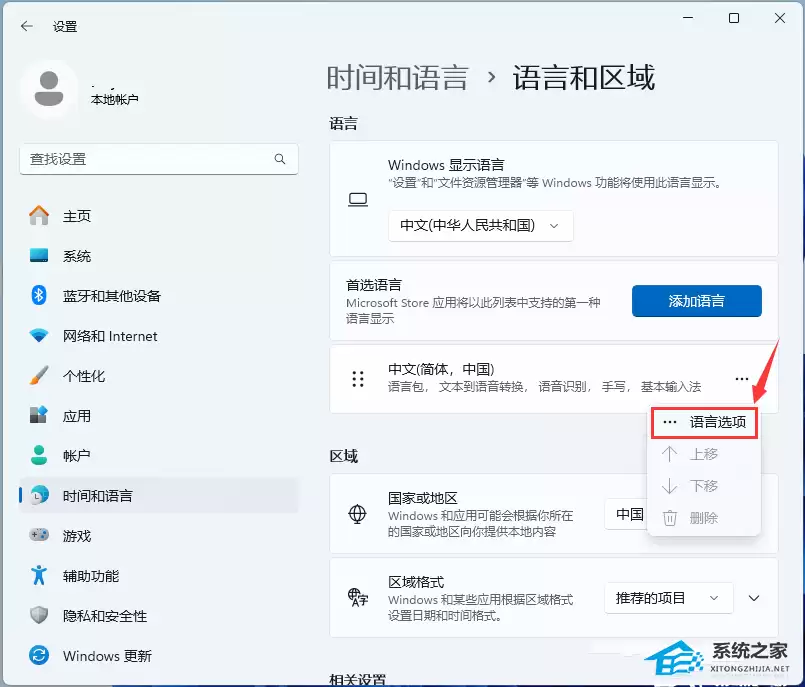Go to 系统 settings
The image size is (805, 687).
pos(159,256)
